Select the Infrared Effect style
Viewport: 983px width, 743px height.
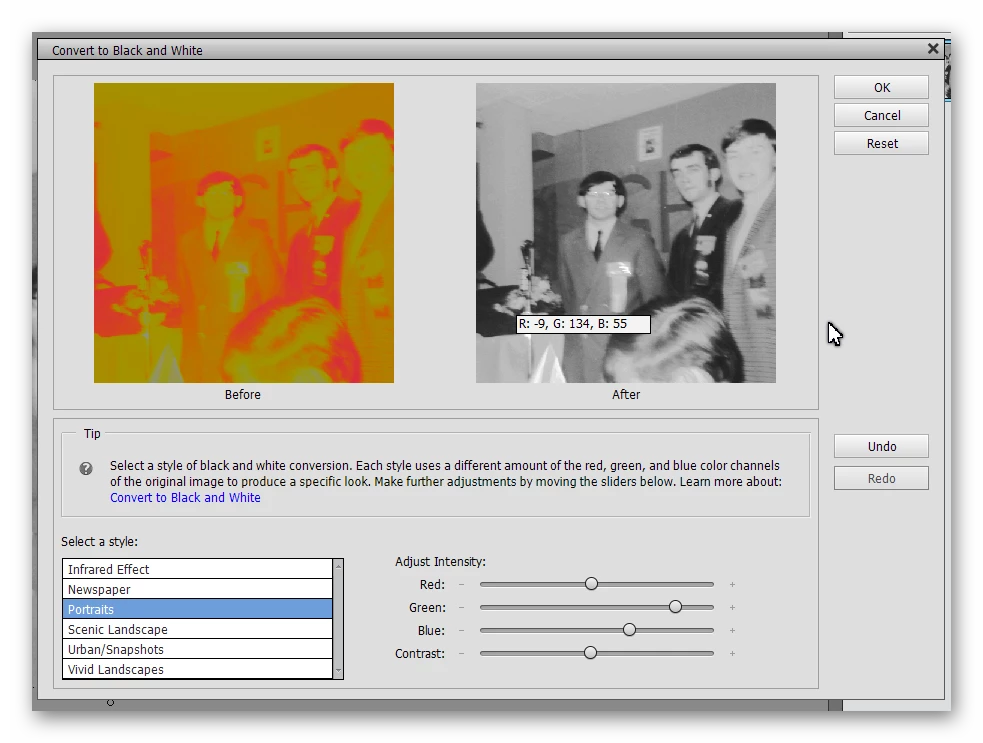[197, 569]
